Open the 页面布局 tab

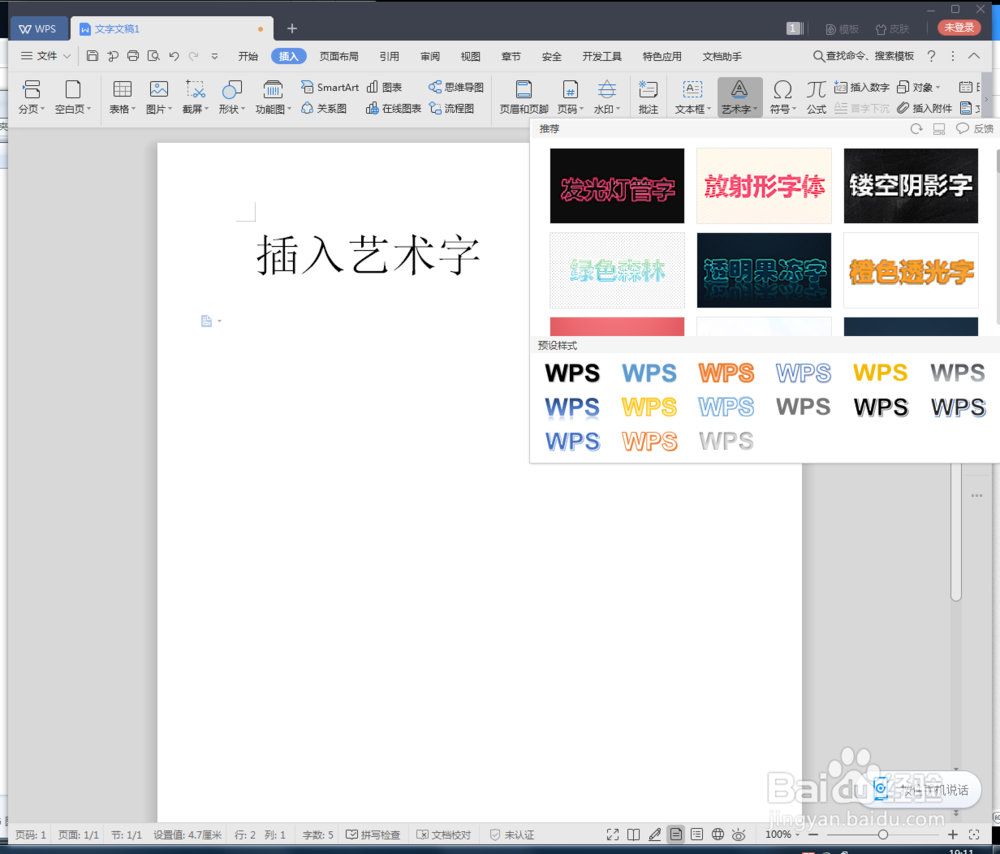click(339, 56)
